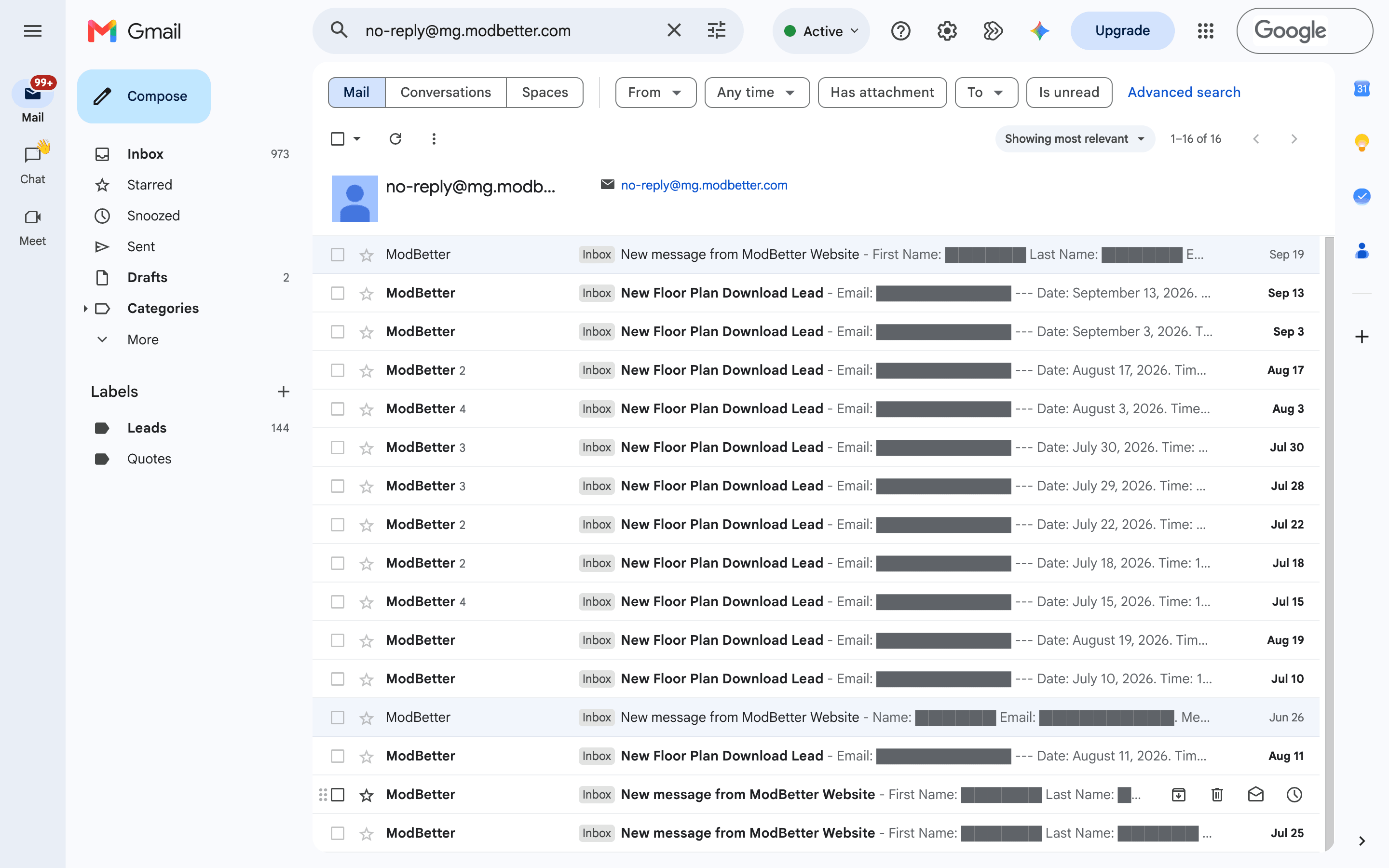Image resolution: width=1389 pixels, height=868 pixels.
Task: Open Google Keep side panel icon
Action: (x=1362, y=142)
